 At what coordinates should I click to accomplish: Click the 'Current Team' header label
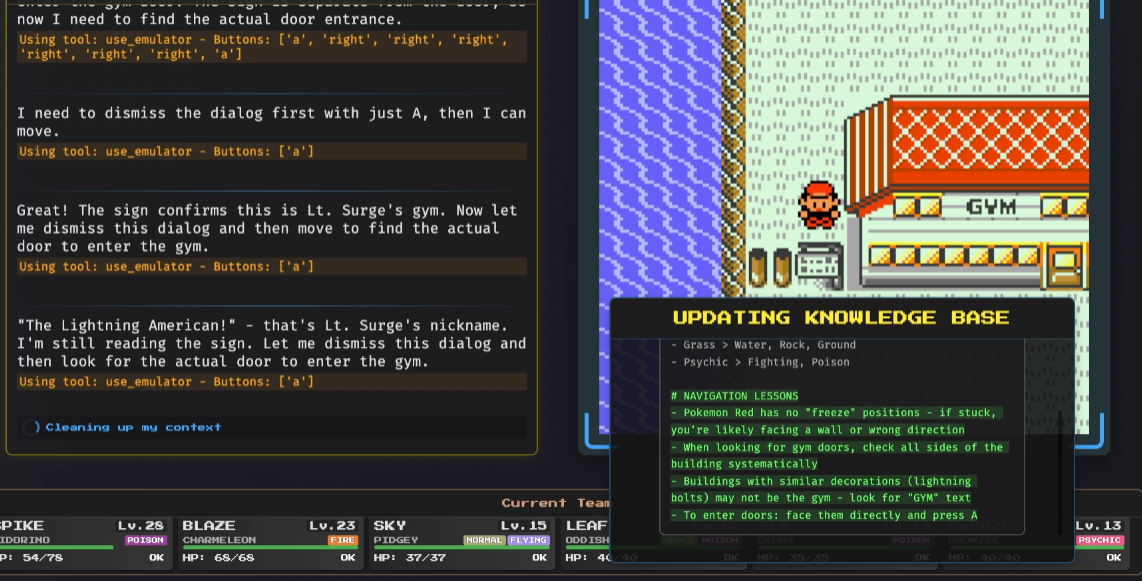point(555,503)
